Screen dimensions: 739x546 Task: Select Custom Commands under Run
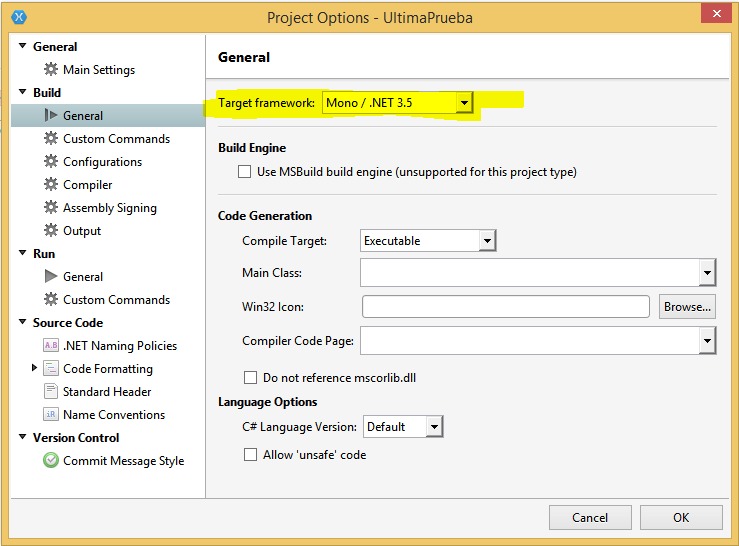pyautogui.click(x=116, y=300)
